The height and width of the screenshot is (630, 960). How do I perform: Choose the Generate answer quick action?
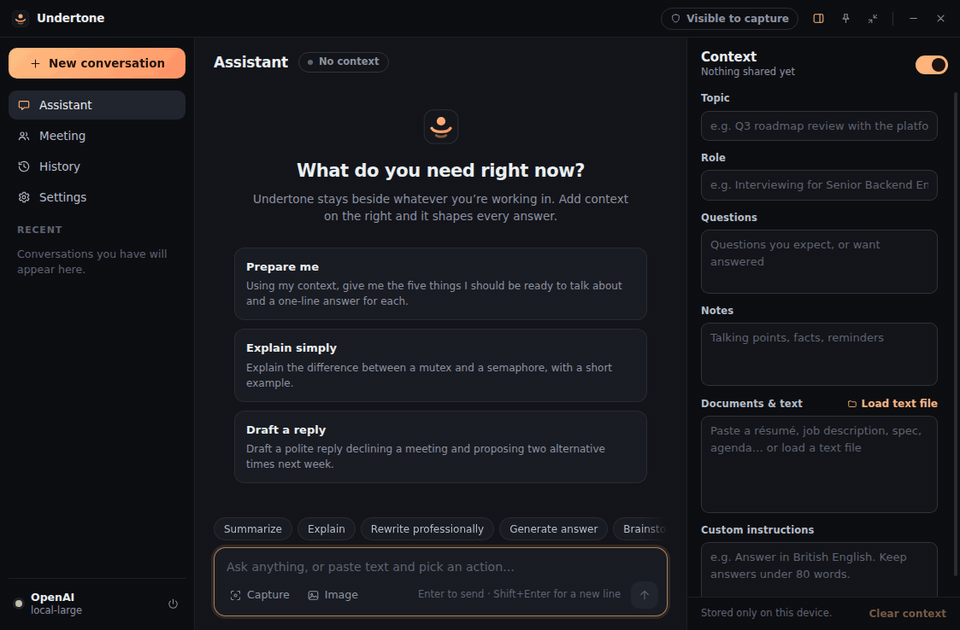coord(553,529)
